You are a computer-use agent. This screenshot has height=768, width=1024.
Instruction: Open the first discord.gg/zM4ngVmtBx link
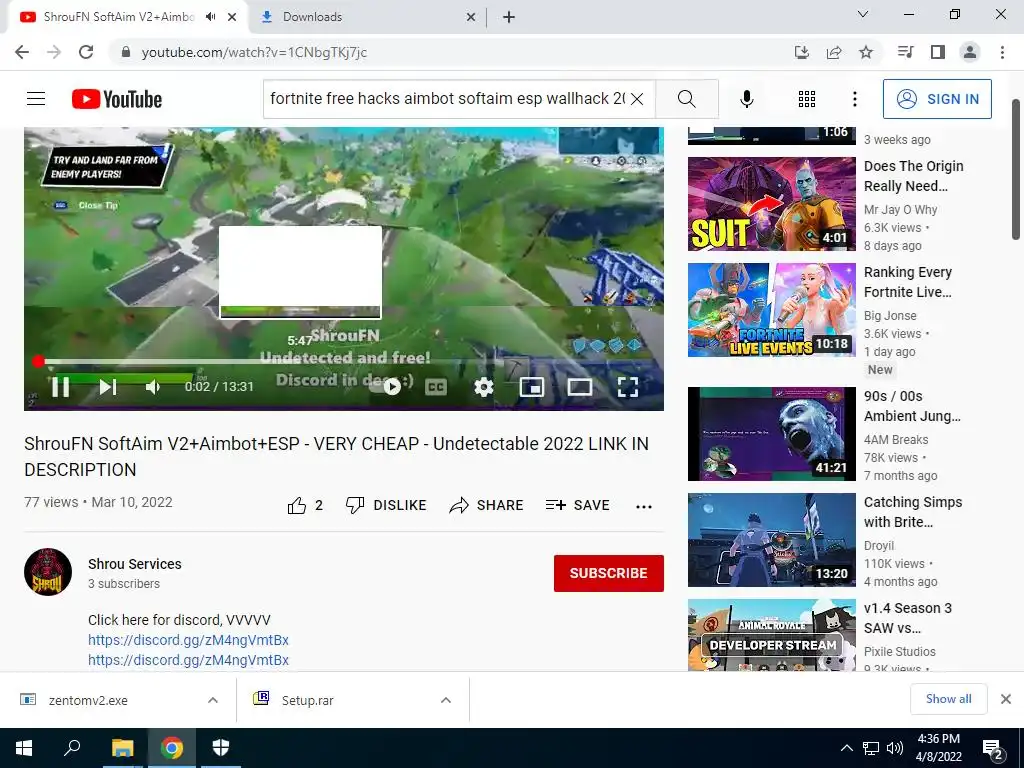tap(188, 640)
